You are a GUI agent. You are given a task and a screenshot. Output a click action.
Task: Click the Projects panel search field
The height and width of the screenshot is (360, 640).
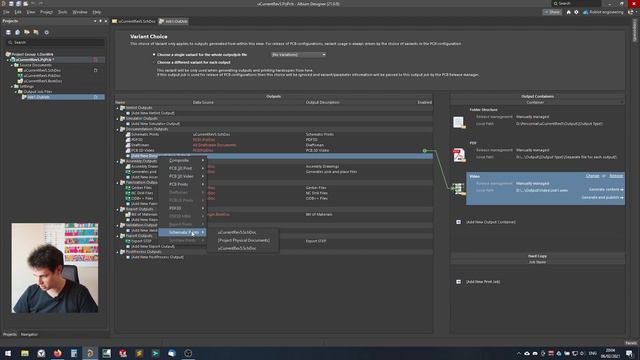55,42
